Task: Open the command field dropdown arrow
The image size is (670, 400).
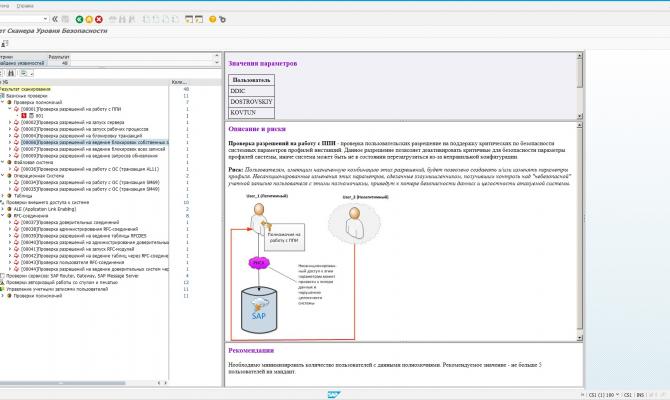Action: pyautogui.click(x=45, y=19)
